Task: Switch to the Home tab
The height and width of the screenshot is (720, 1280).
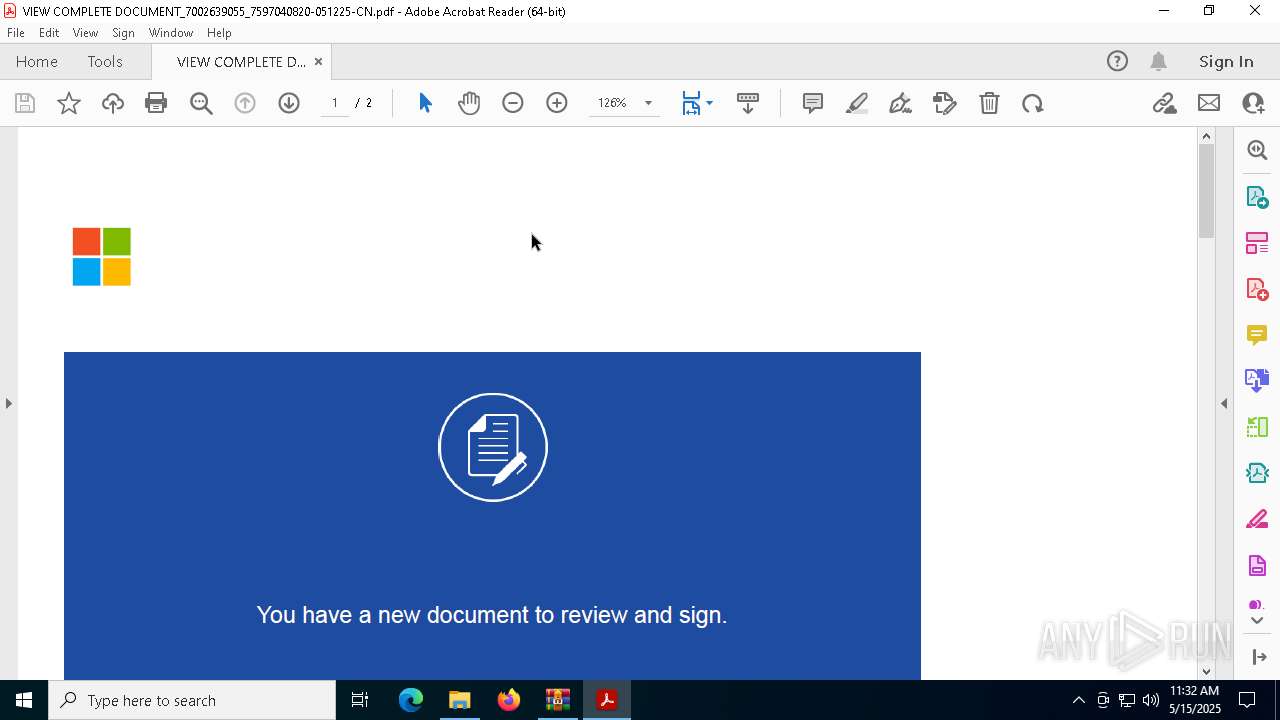Action: coord(37,62)
